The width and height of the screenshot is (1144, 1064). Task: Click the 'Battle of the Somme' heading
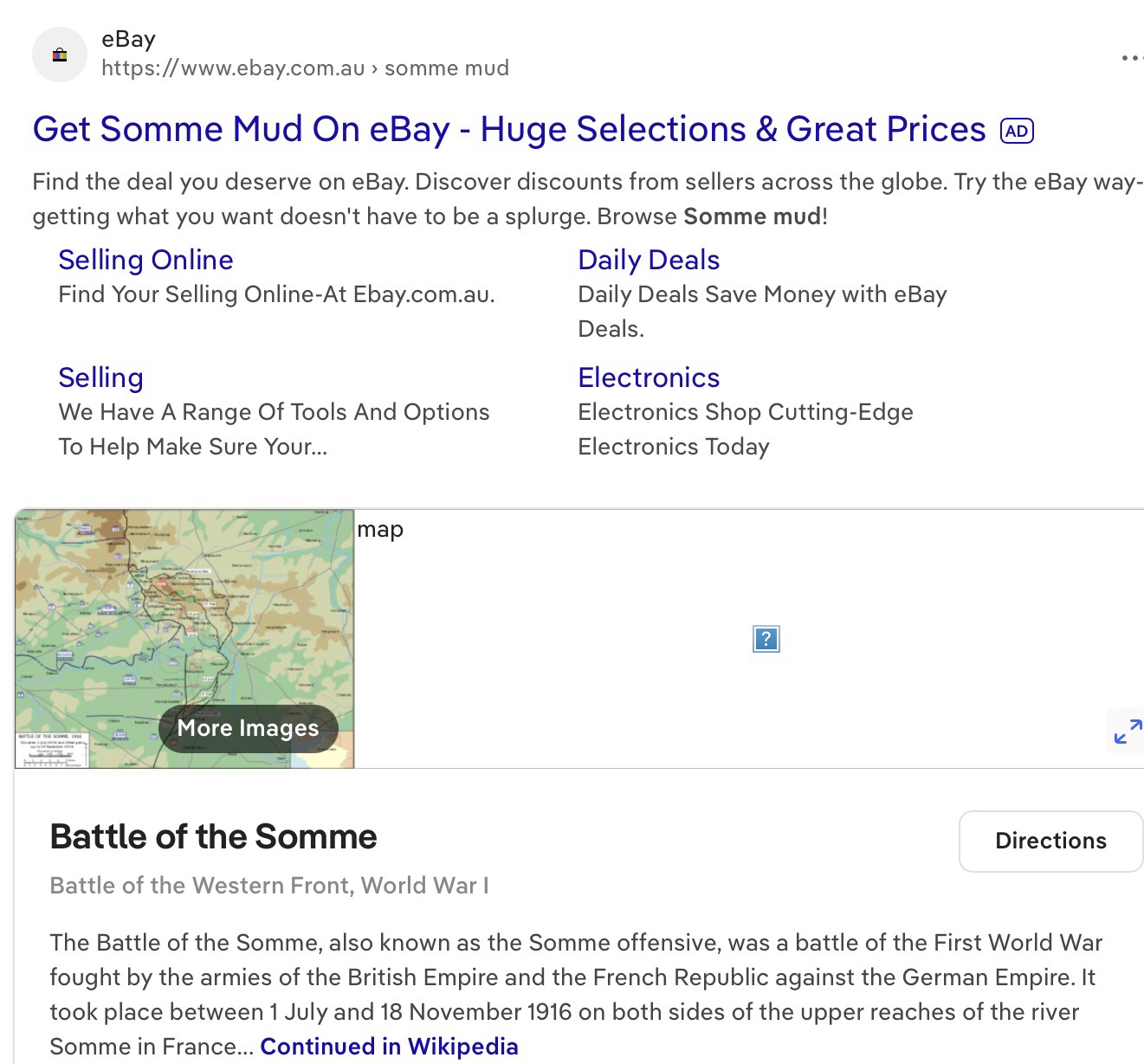point(213,837)
